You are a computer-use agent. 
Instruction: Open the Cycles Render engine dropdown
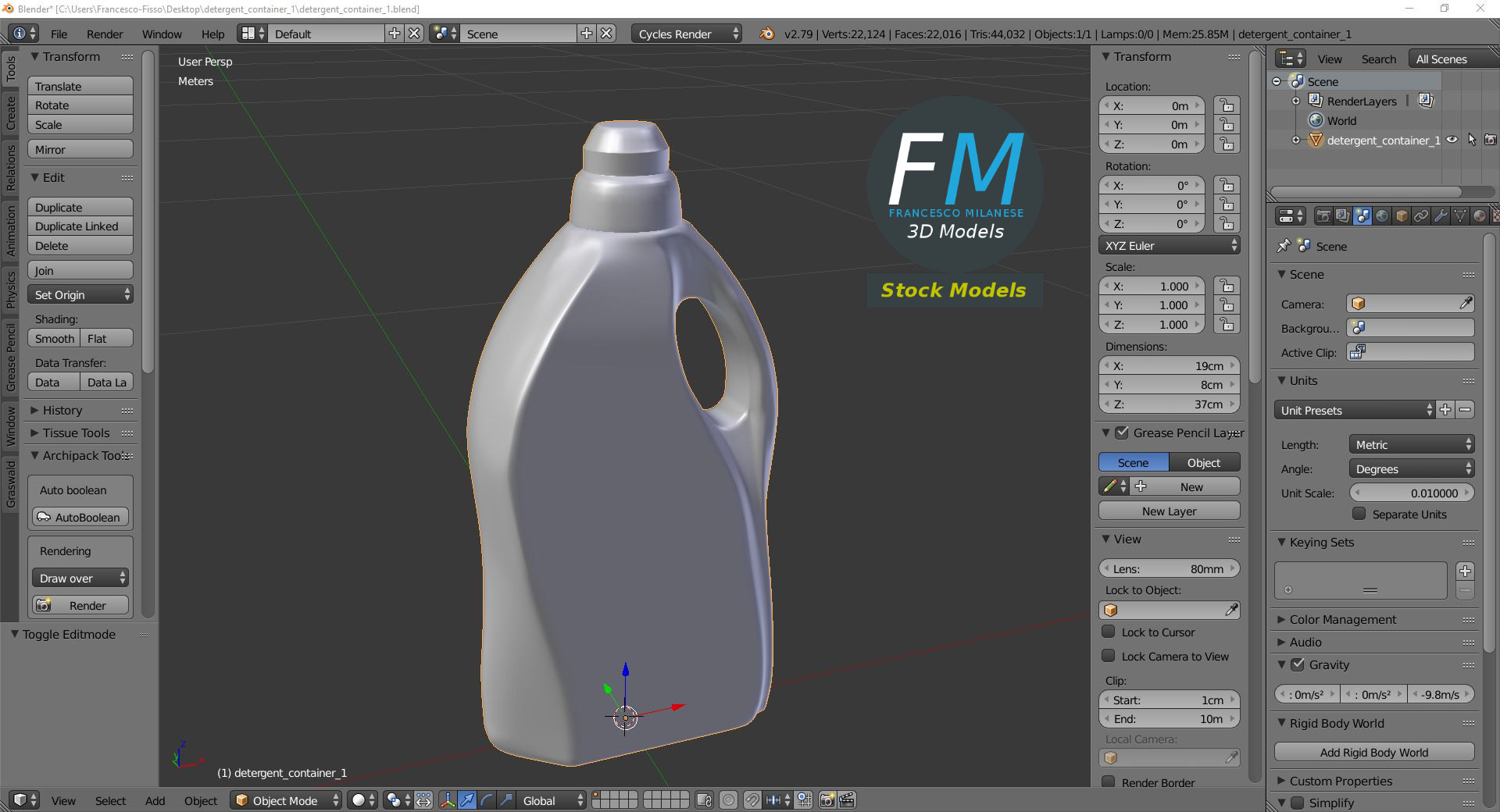687,34
